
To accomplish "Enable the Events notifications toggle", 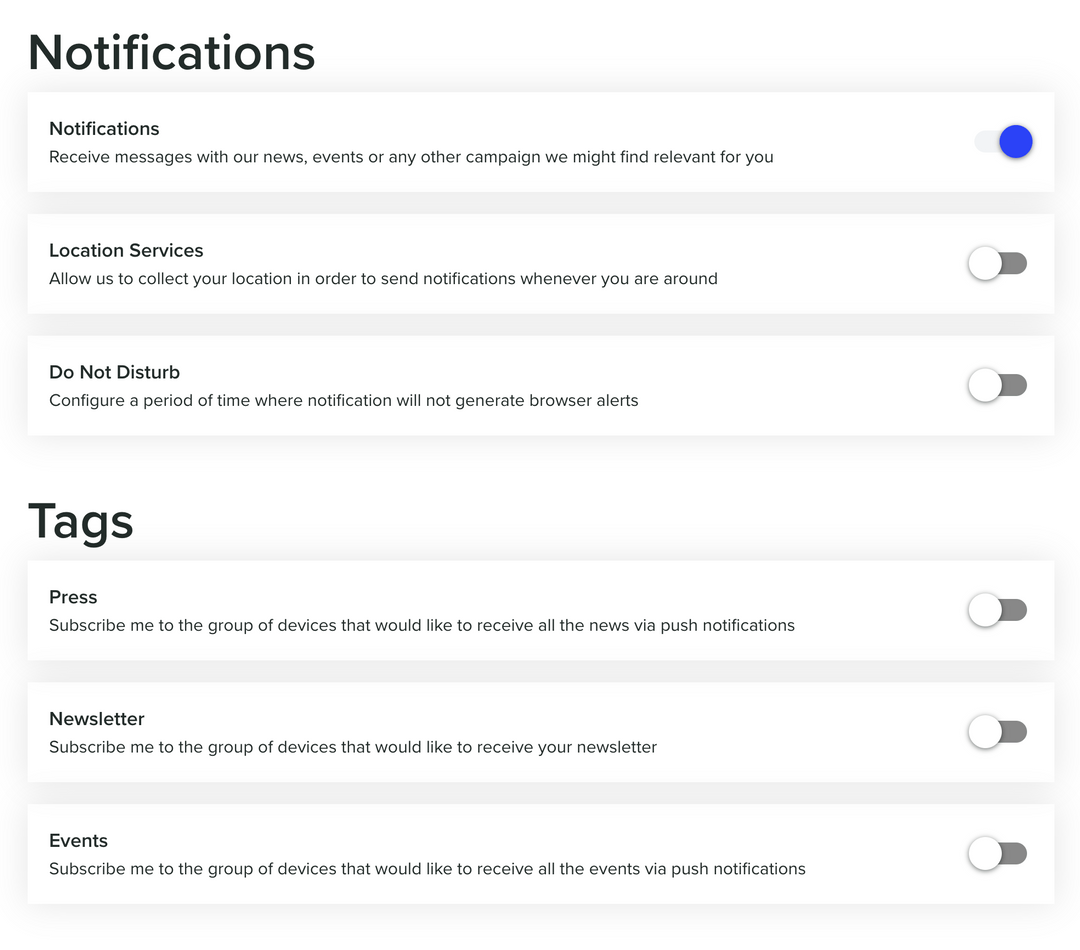I will pyautogui.click(x=997, y=854).
